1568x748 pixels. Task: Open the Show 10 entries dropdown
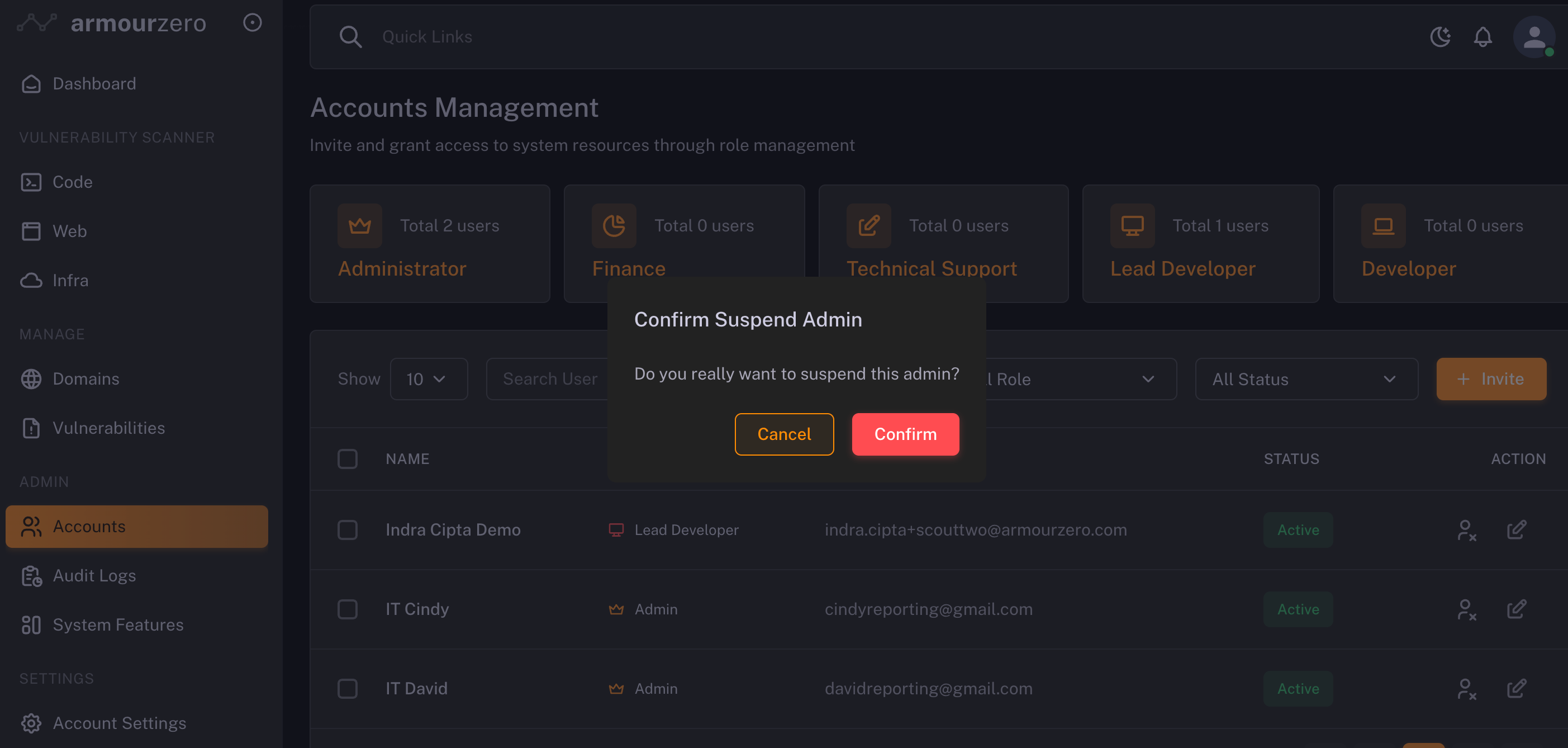(429, 379)
